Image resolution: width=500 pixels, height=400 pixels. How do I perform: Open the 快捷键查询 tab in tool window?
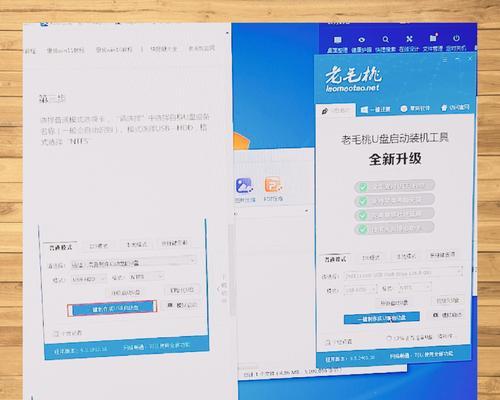(x=442, y=255)
